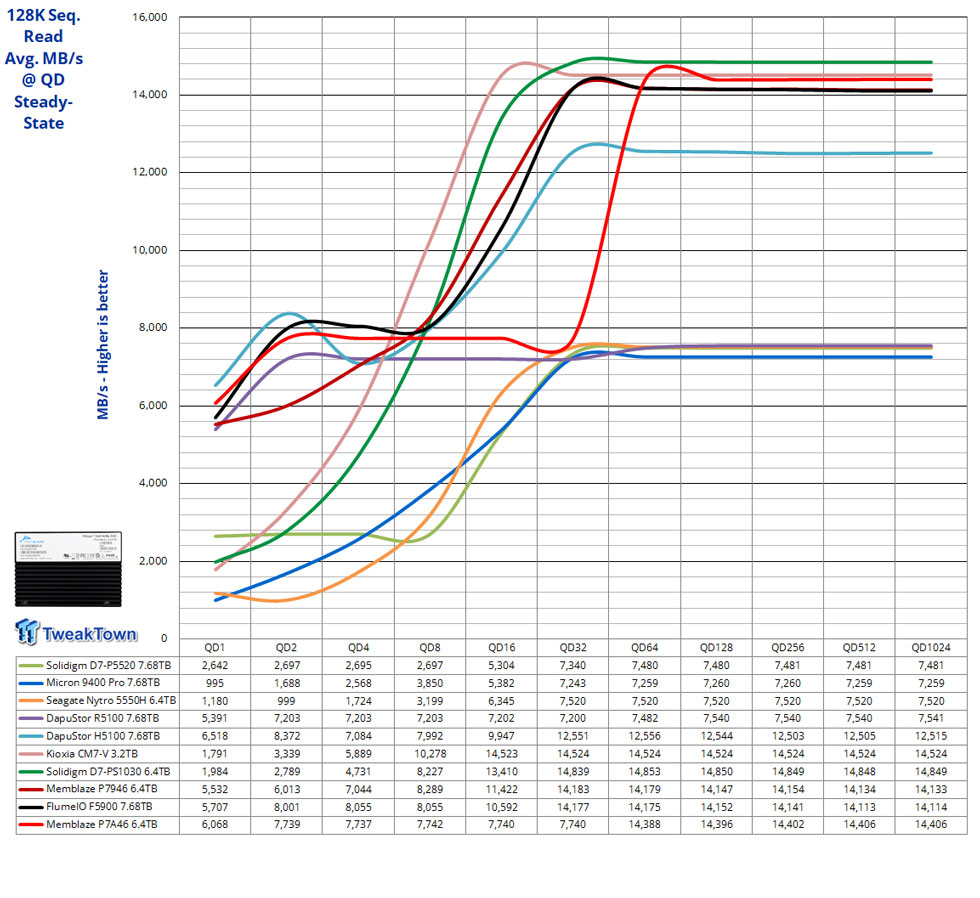Click the Solidigm D7-P5520 QD1 value 2,642
This screenshot has height=898, width=980.
[214, 666]
